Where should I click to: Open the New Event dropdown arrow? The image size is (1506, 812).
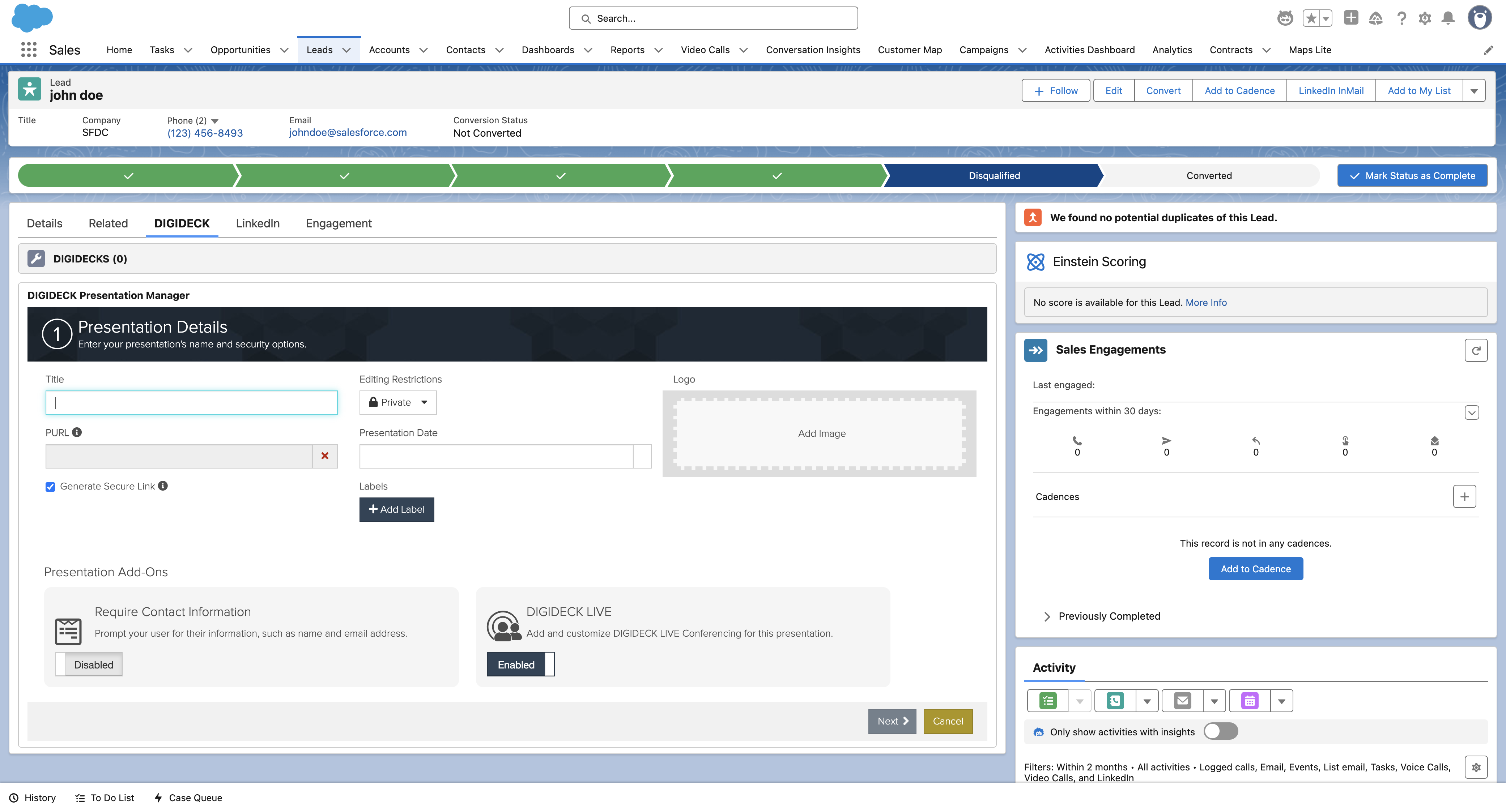pyautogui.click(x=1281, y=701)
